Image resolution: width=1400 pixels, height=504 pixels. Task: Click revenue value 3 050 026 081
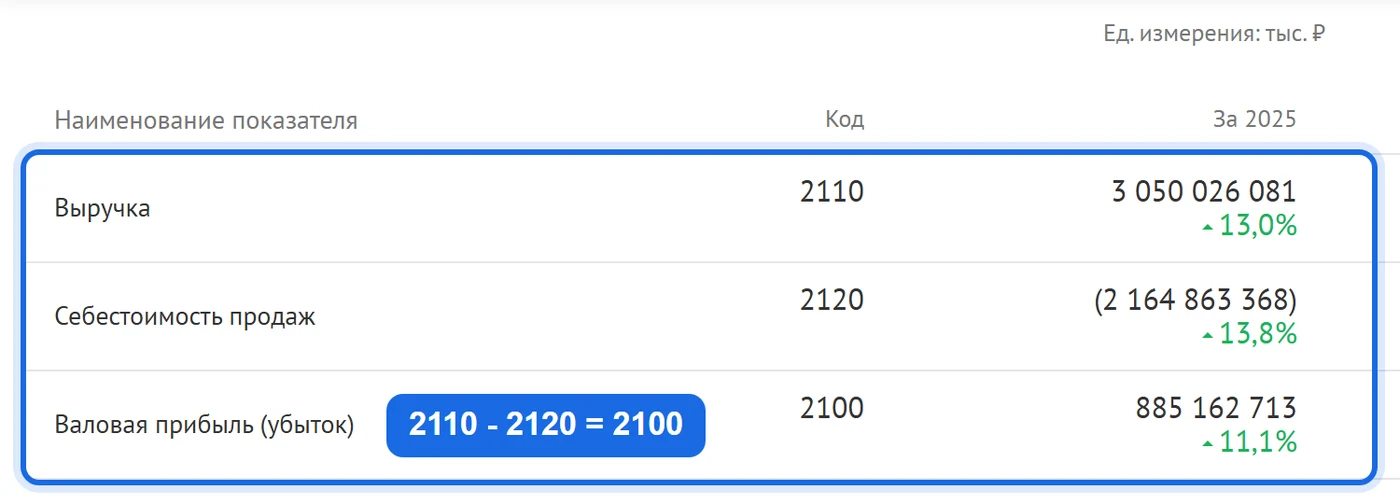(1204, 192)
